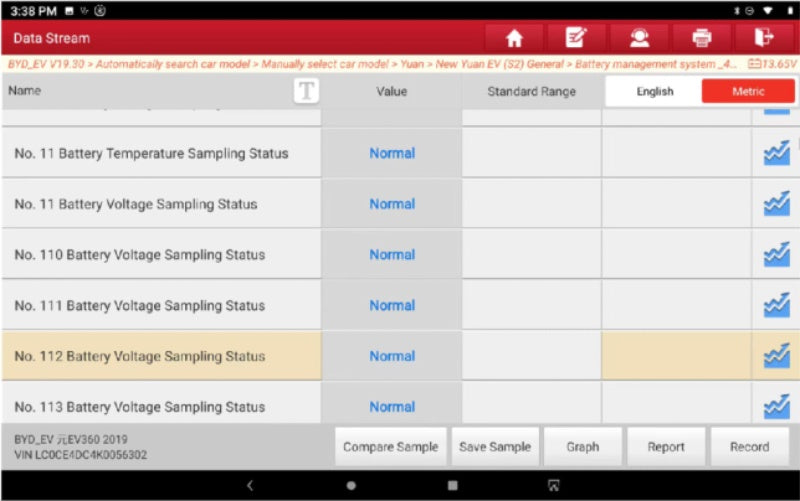Viewport: 800px width, 501px height.
Task: Tap Normal value of No. 11 Battery Voltage
Action: click(x=392, y=204)
